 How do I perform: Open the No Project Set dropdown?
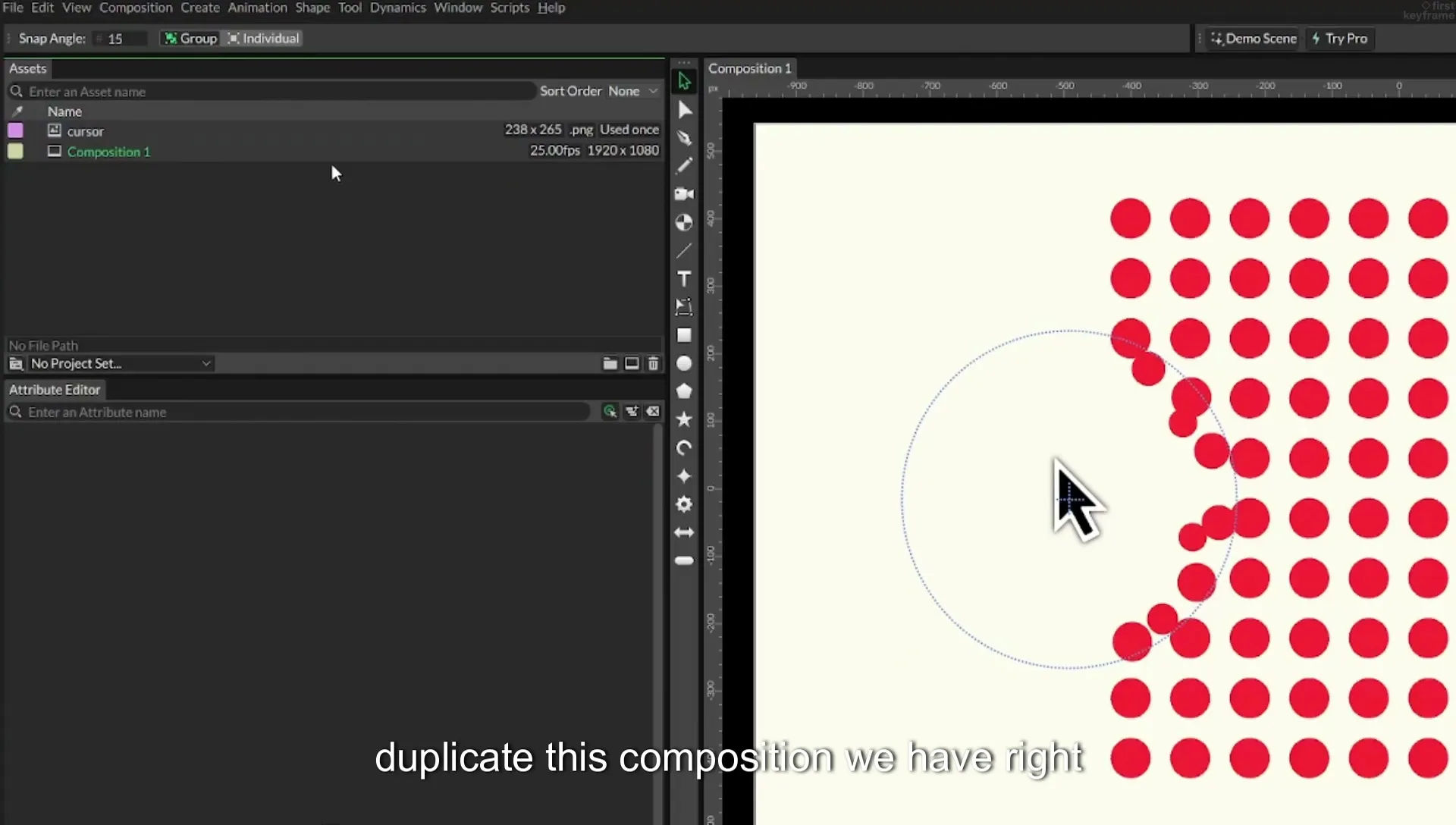120,364
